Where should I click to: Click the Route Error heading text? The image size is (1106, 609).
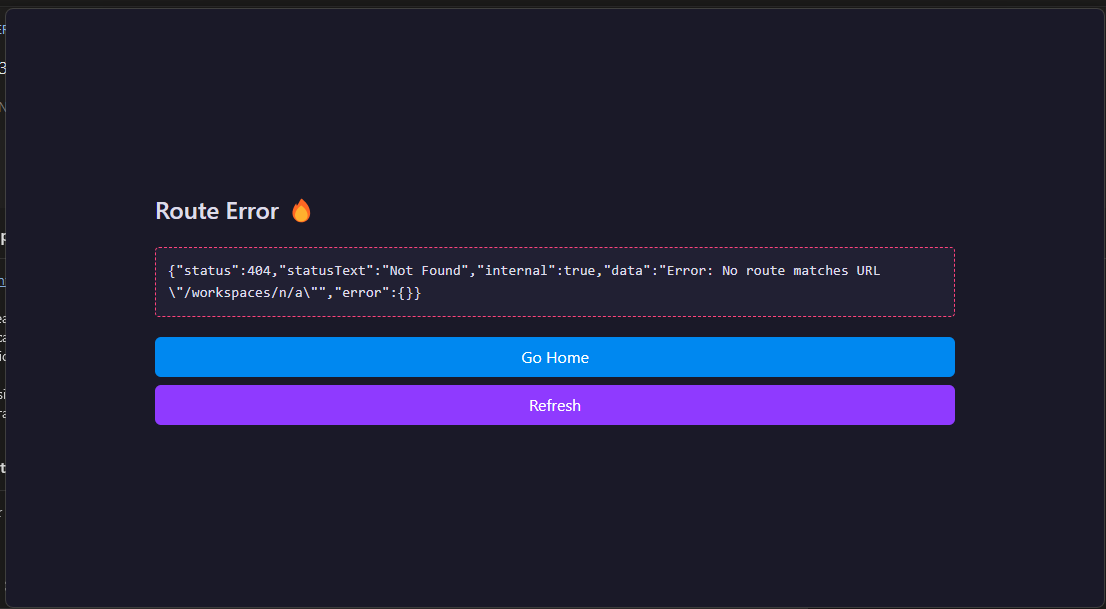tap(217, 211)
